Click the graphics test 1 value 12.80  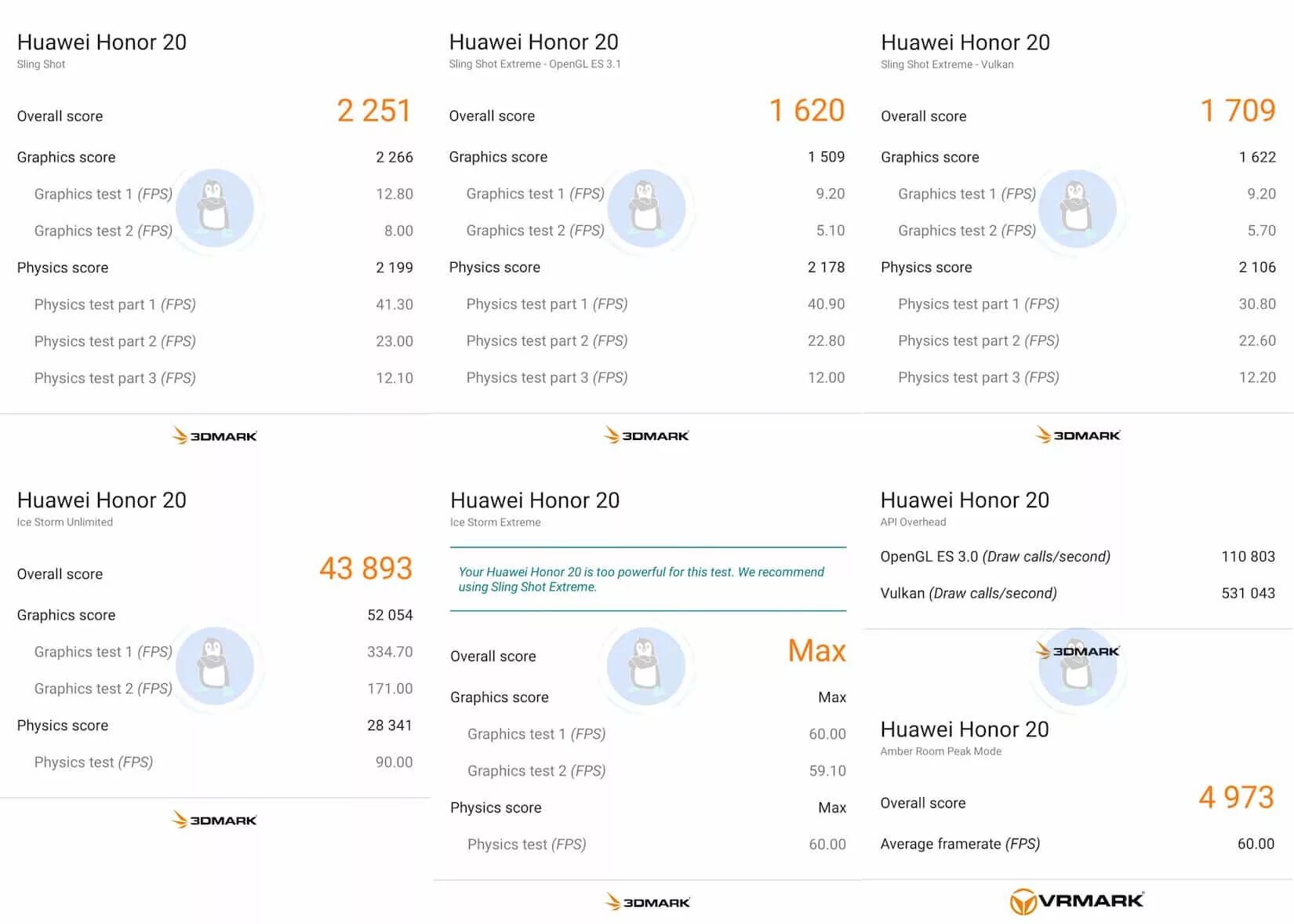click(x=394, y=194)
